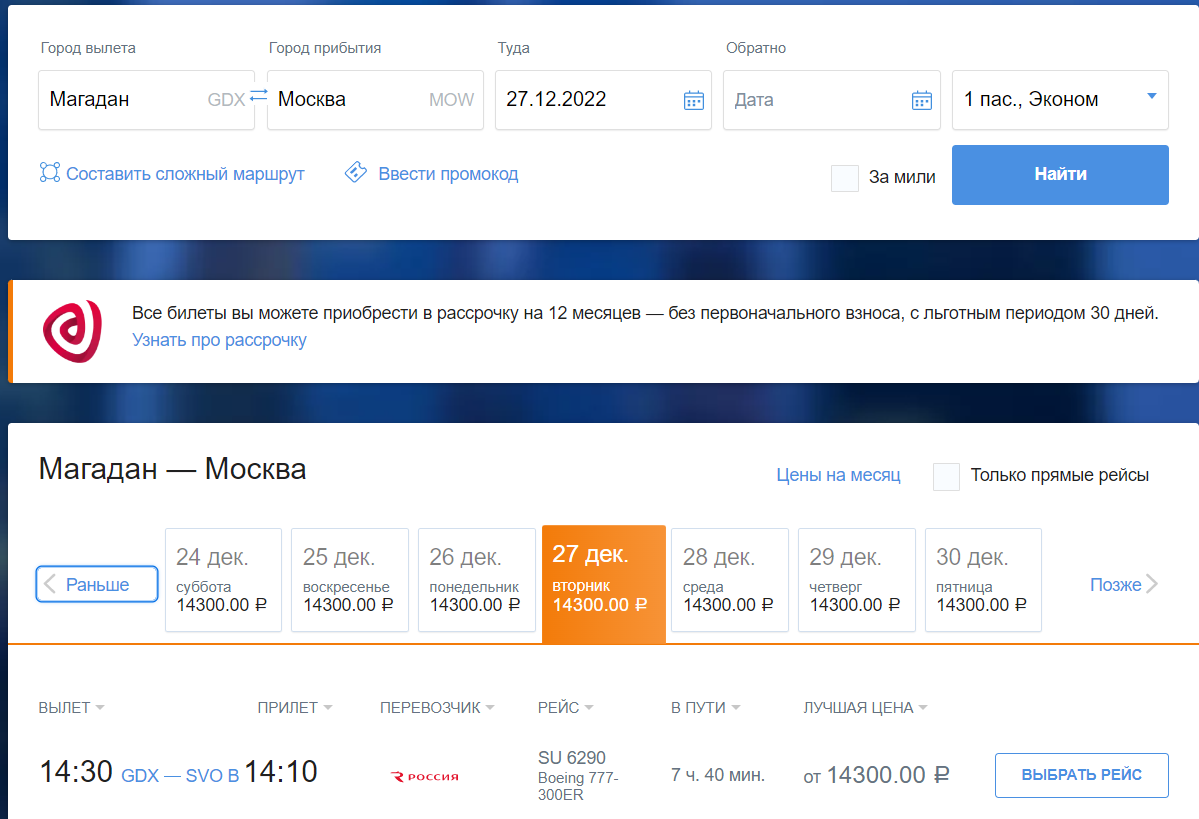Image resolution: width=1199 pixels, height=819 pixels.
Task: Click left chevron in Раньше button
Action: [x=50, y=584]
